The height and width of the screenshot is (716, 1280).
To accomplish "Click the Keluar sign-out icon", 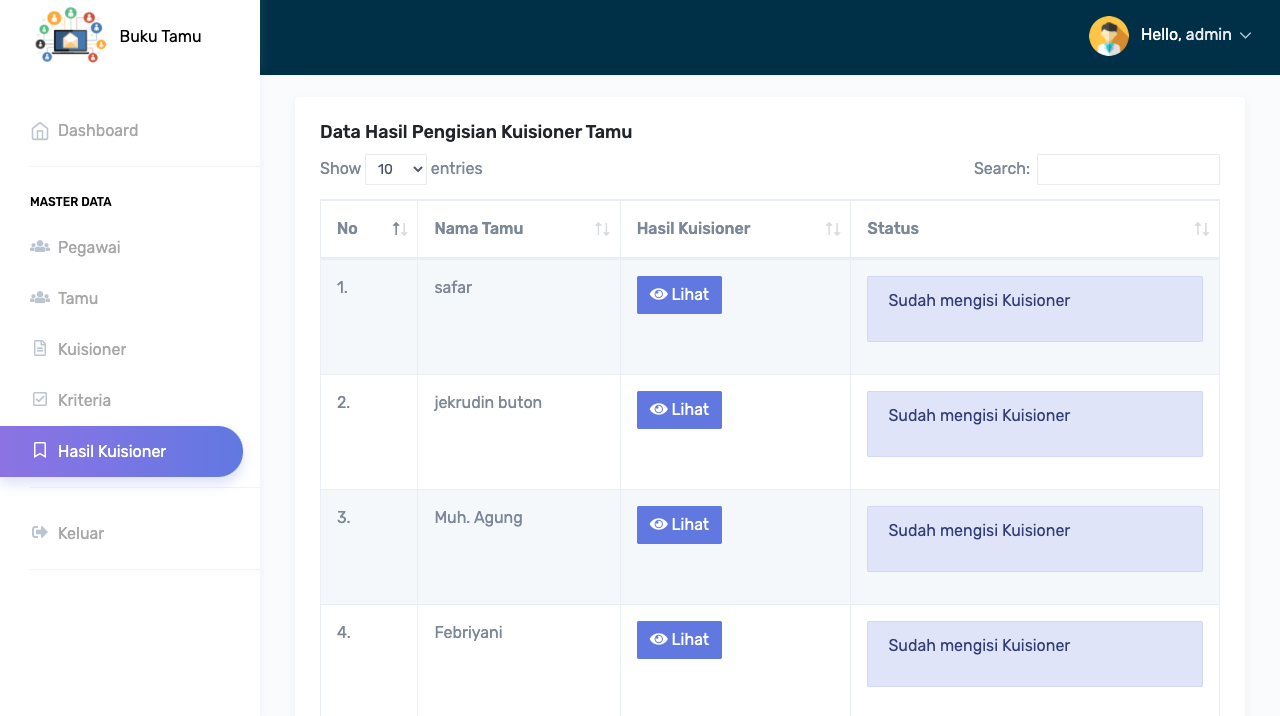I will click(40, 532).
